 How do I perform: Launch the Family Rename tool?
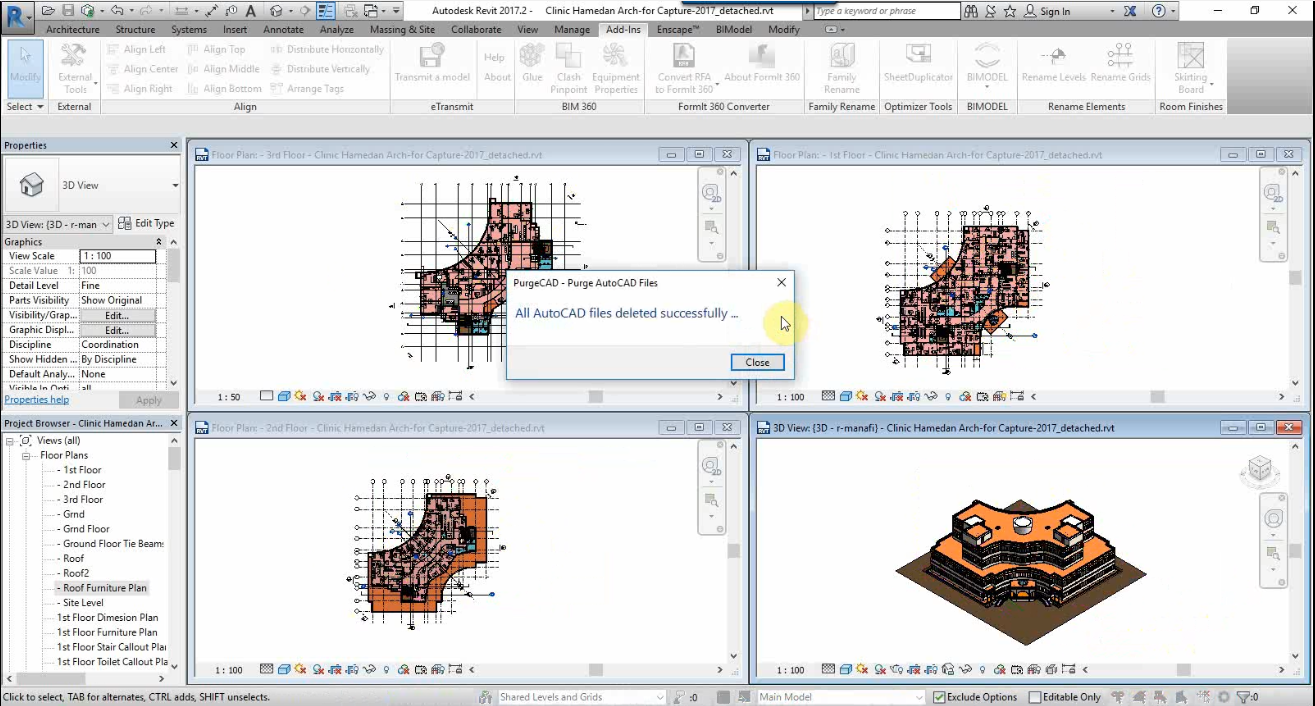pos(841,66)
